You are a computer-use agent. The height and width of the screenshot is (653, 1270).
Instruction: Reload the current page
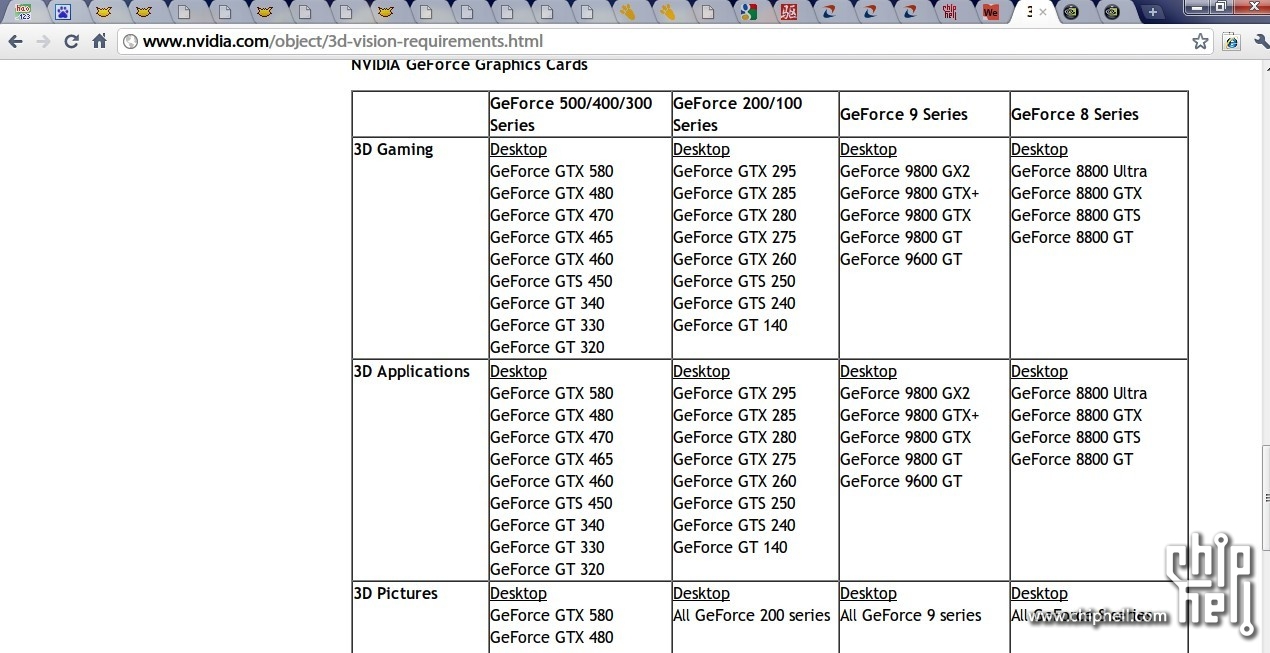coord(71,41)
